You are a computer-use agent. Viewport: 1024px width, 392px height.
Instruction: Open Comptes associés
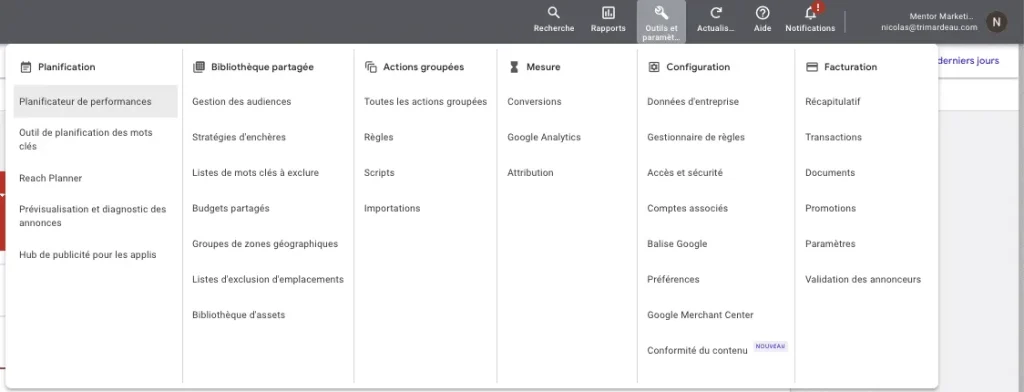click(x=688, y=208)
